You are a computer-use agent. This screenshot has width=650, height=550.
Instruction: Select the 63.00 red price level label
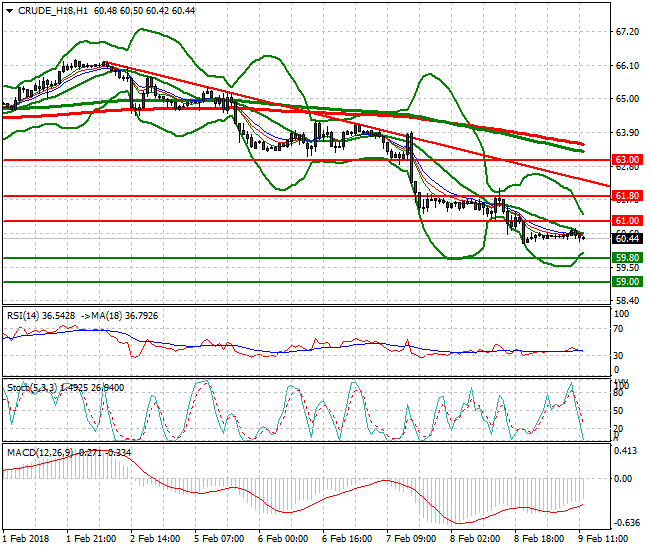point(627,160)
